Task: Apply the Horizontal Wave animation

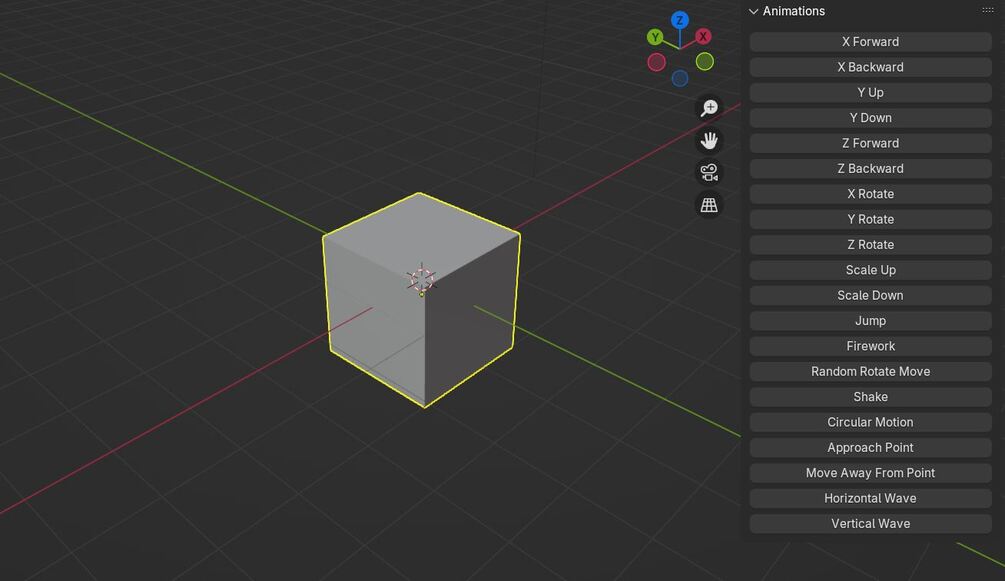Action: 870,498
